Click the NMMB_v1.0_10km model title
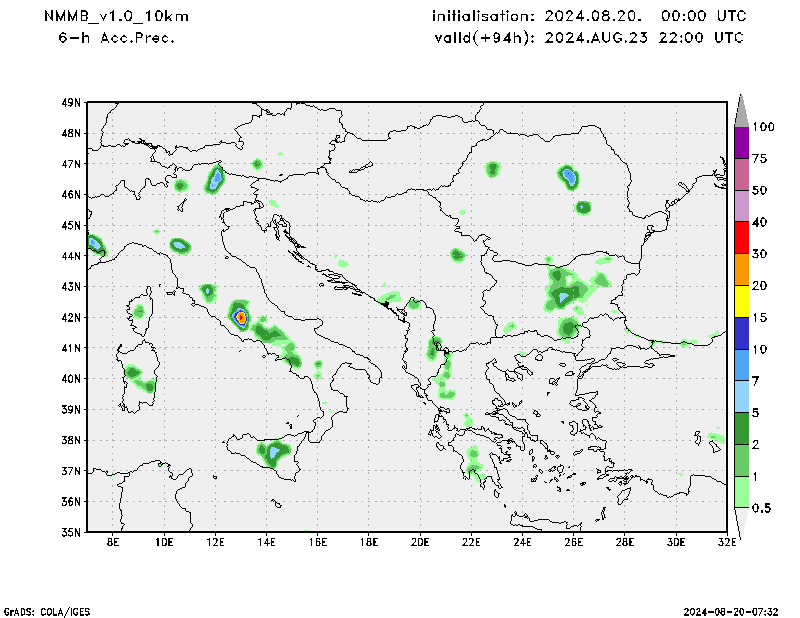This screenshot has height=618, width=800. coord(115,17)
